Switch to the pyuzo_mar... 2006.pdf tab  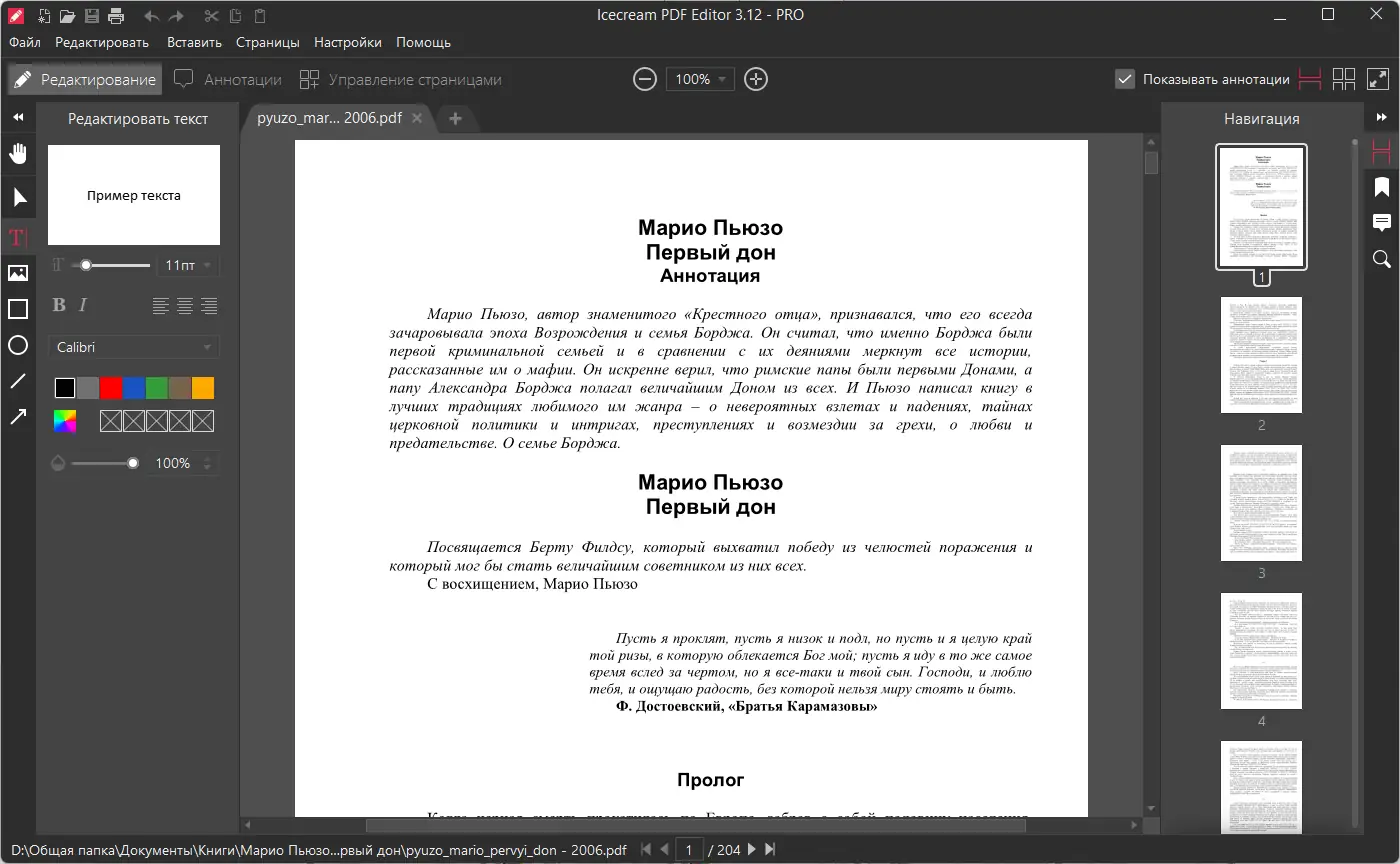pos(330,118)
